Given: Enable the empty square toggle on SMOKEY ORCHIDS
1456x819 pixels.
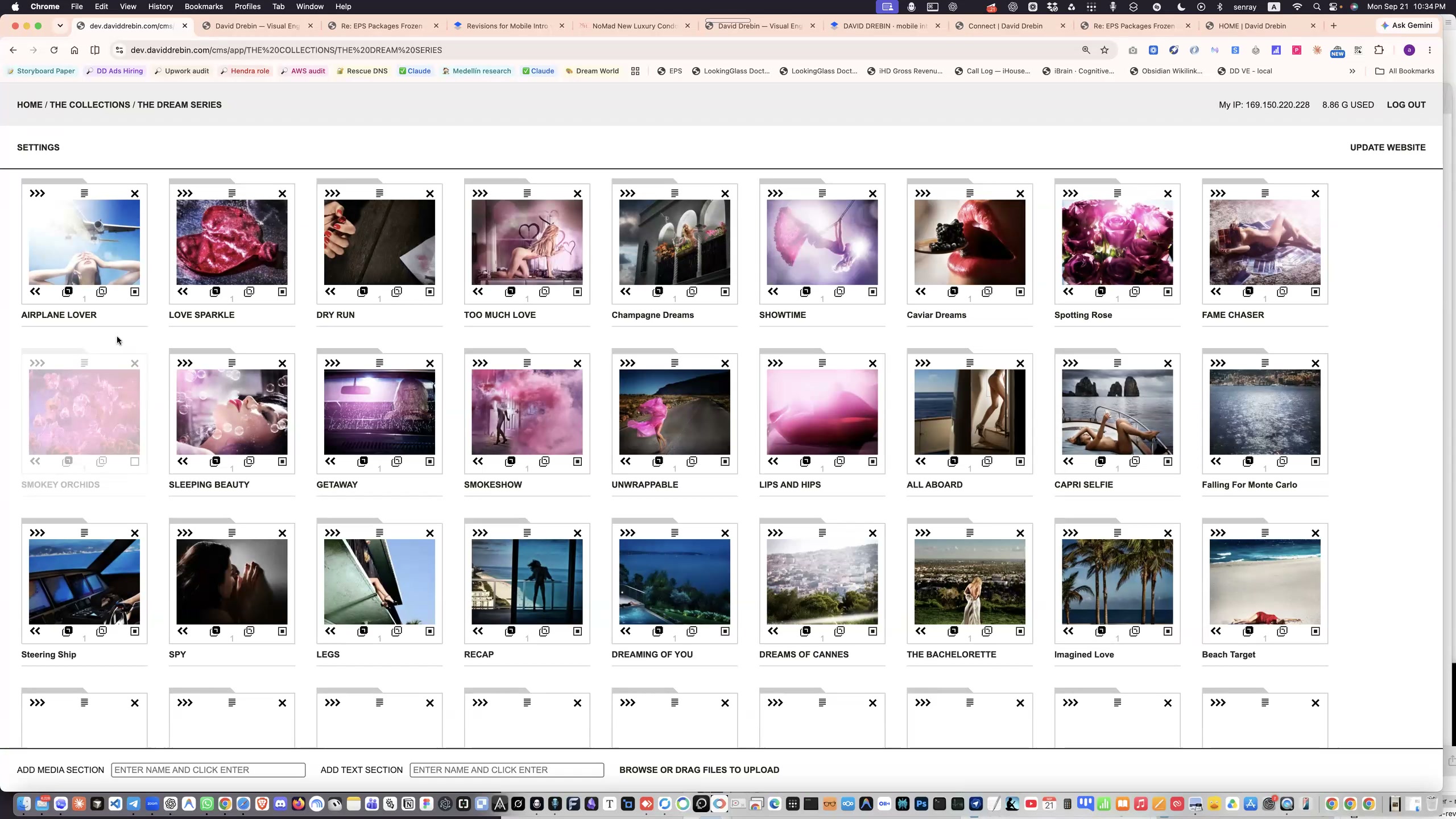Looking at the screenshot, I should click(135, 461).
